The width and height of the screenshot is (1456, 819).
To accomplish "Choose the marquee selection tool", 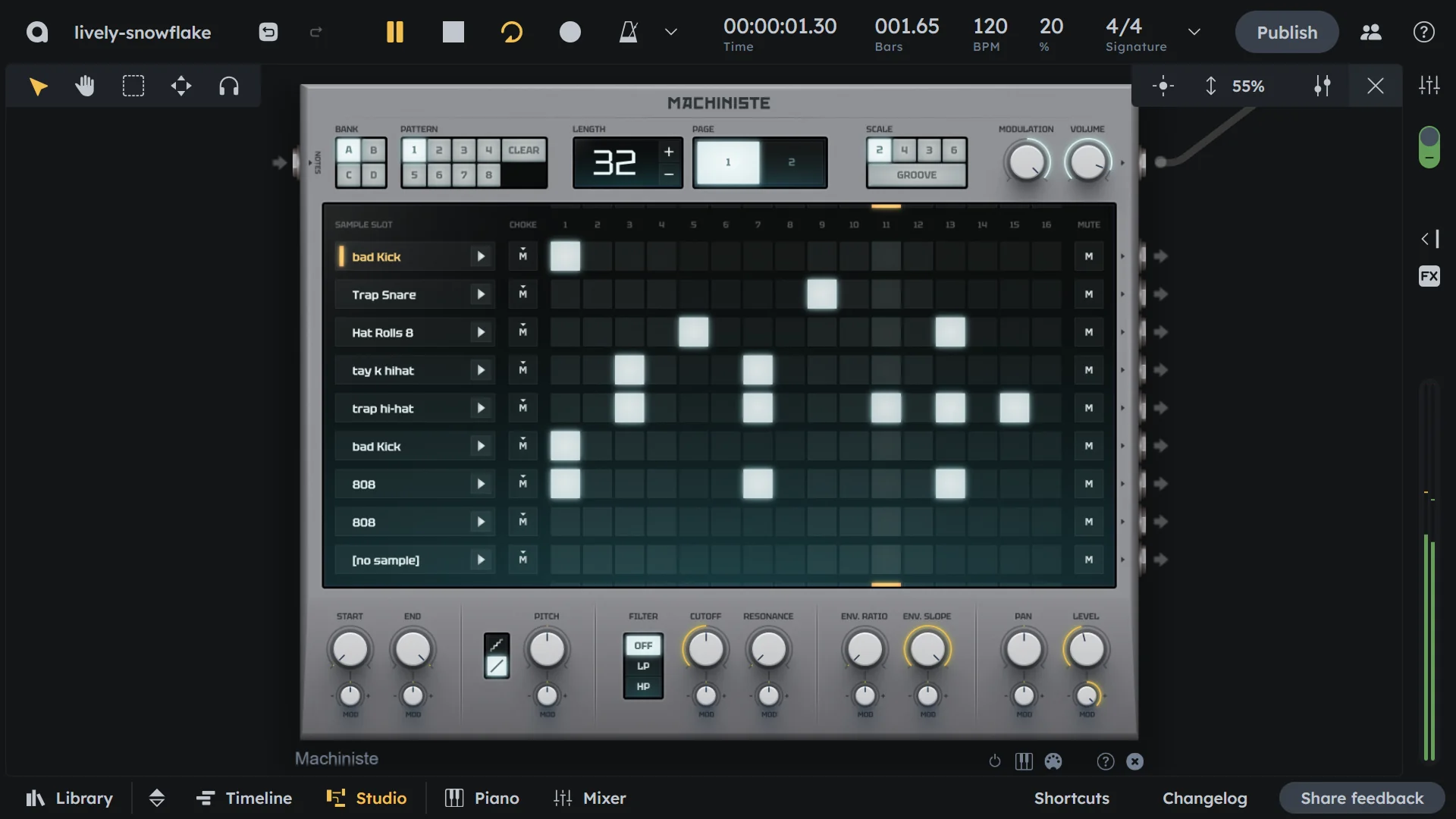I will click(x=133, y=86).
